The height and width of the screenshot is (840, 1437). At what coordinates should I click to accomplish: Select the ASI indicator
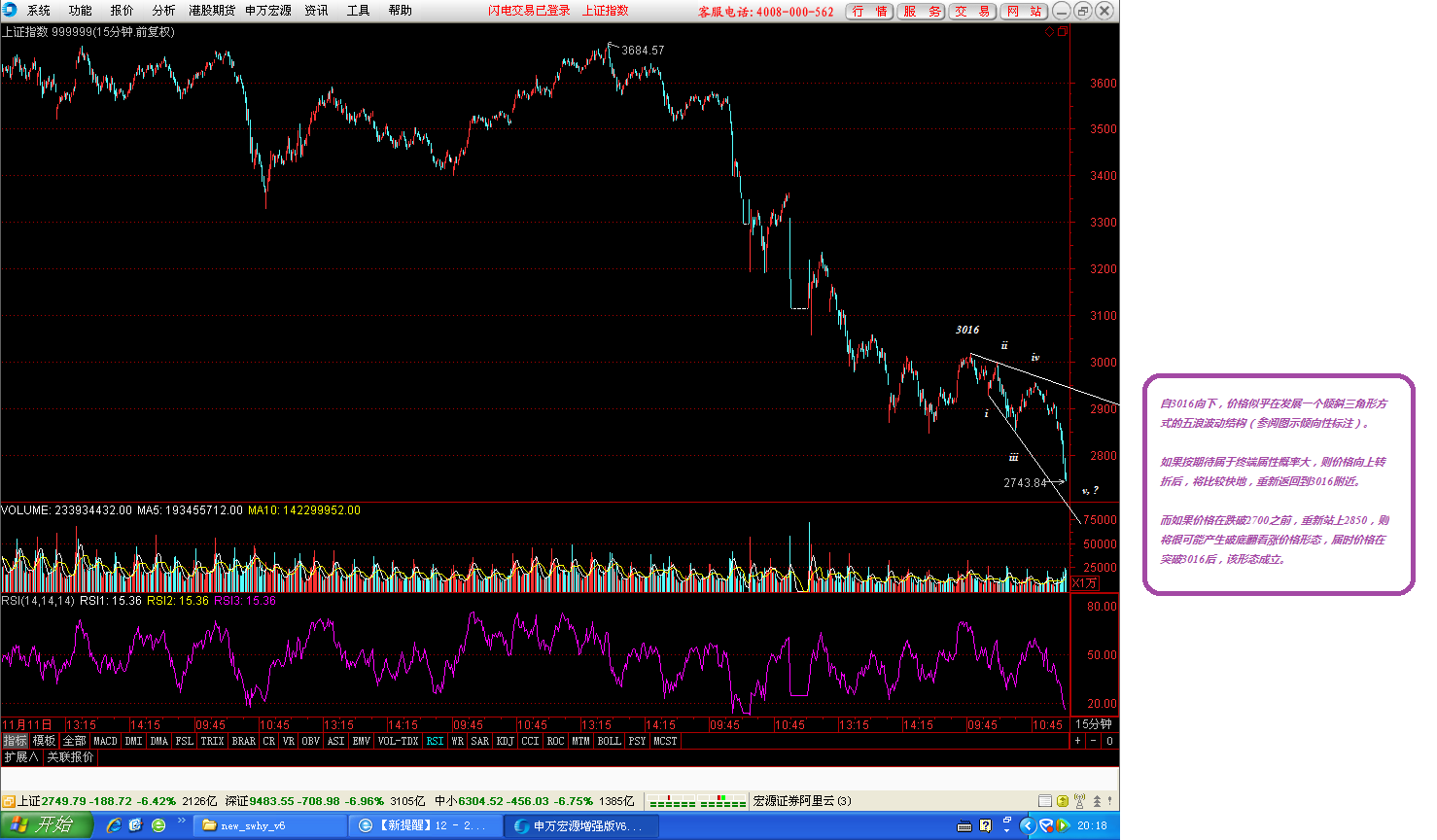tap(335, 741)
